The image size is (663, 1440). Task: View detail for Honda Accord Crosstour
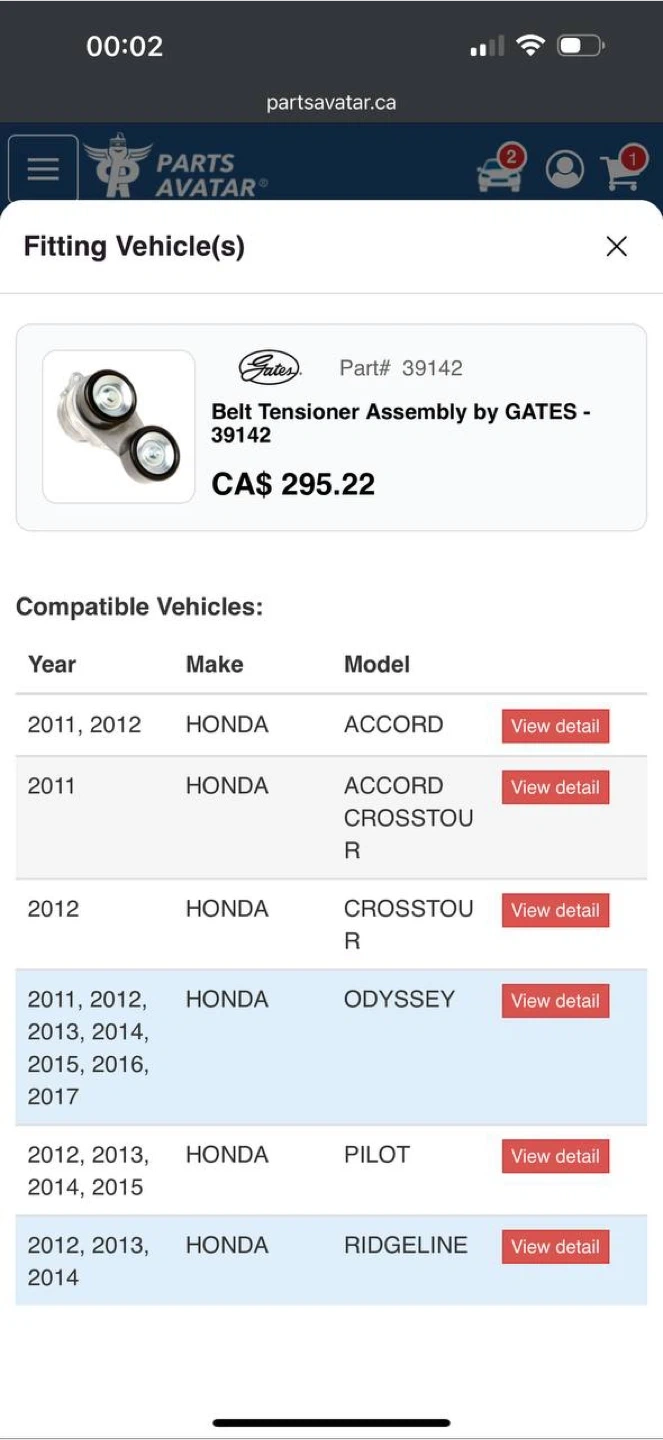click(x=555, y=788)
